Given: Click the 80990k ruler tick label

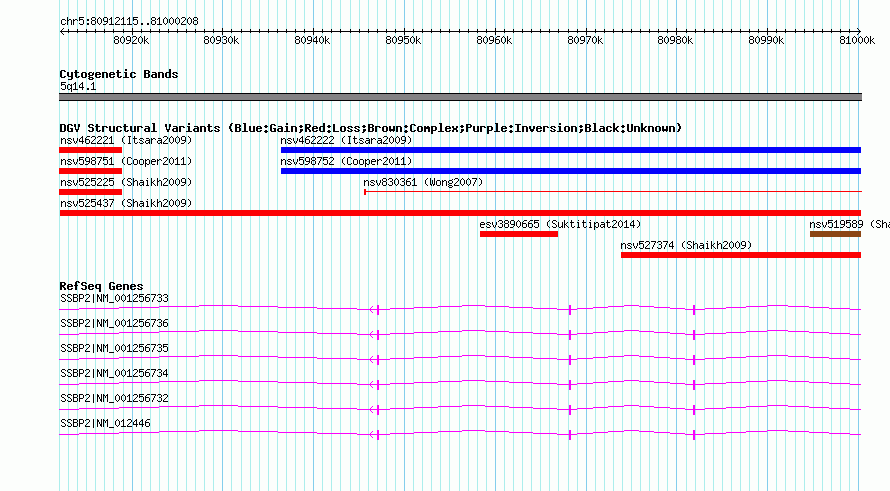Looking at the screenshot, I should pos(766,40).
